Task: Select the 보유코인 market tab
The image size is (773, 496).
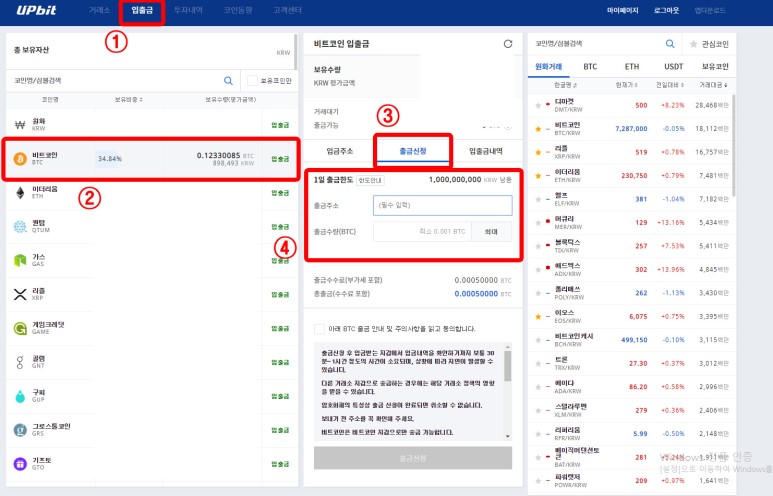Action: (715, 67)
